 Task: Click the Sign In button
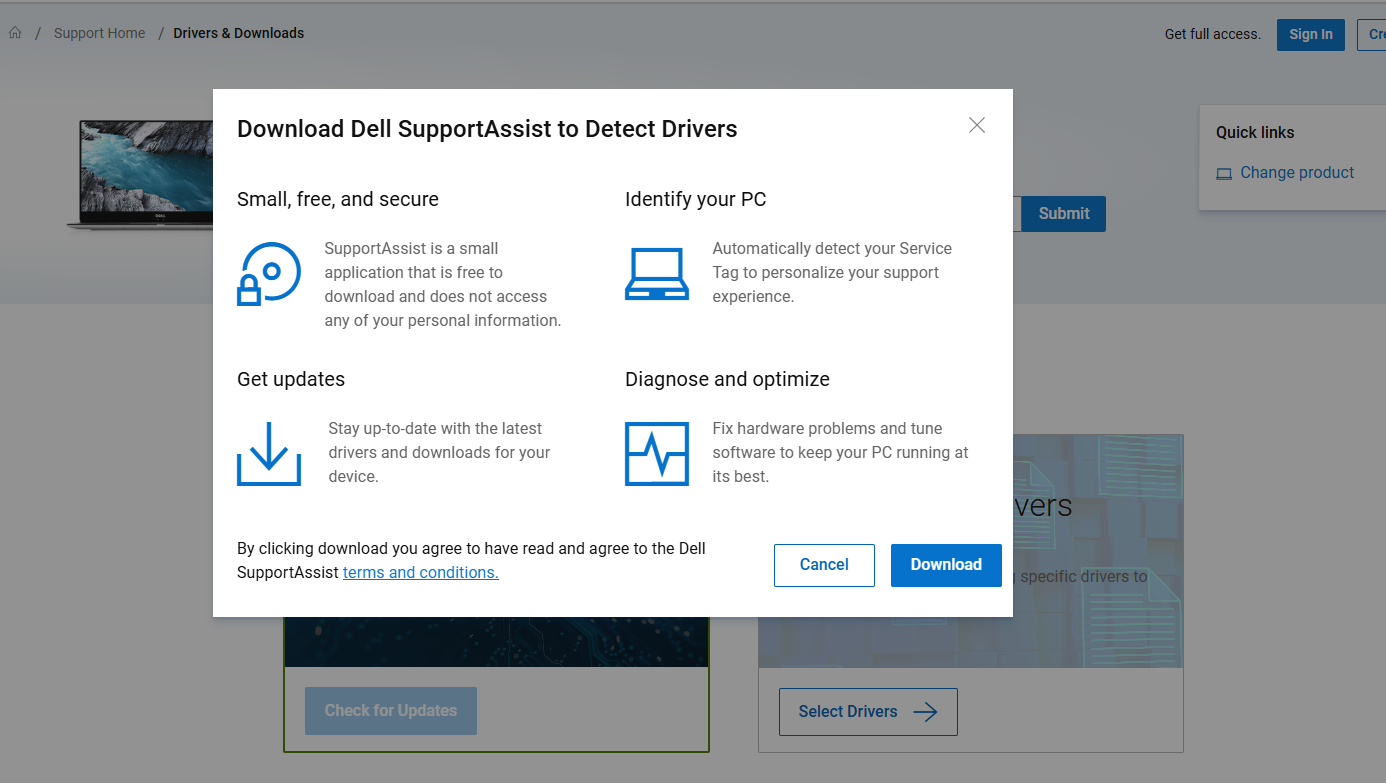(x=1311, y=34)
